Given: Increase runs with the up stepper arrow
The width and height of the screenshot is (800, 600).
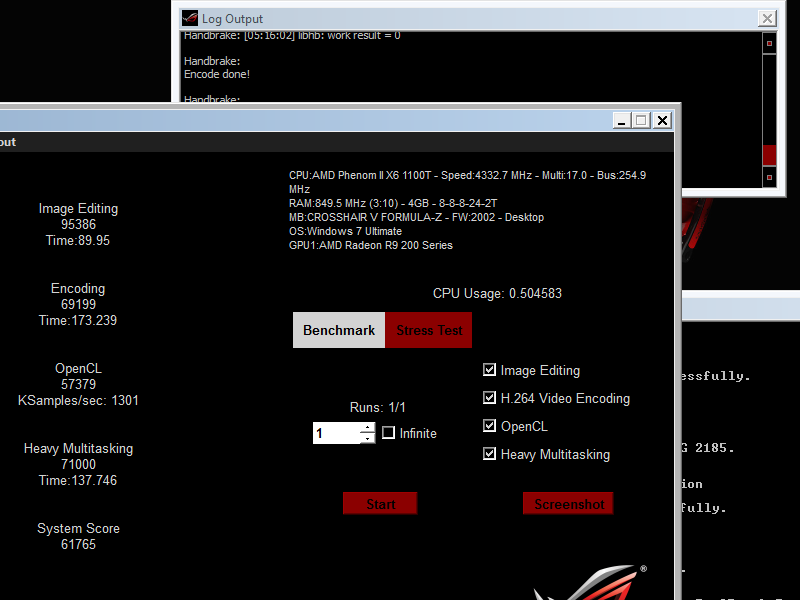Looking at the screenshot, I should coord(367,428).
